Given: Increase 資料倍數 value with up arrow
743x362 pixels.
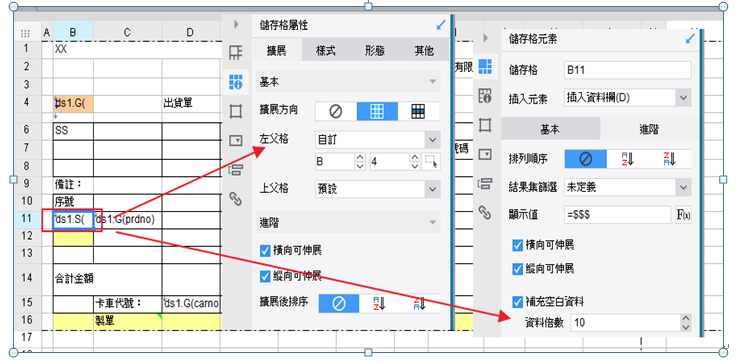Looking at the screenshot, I should [x=686, y=319].
